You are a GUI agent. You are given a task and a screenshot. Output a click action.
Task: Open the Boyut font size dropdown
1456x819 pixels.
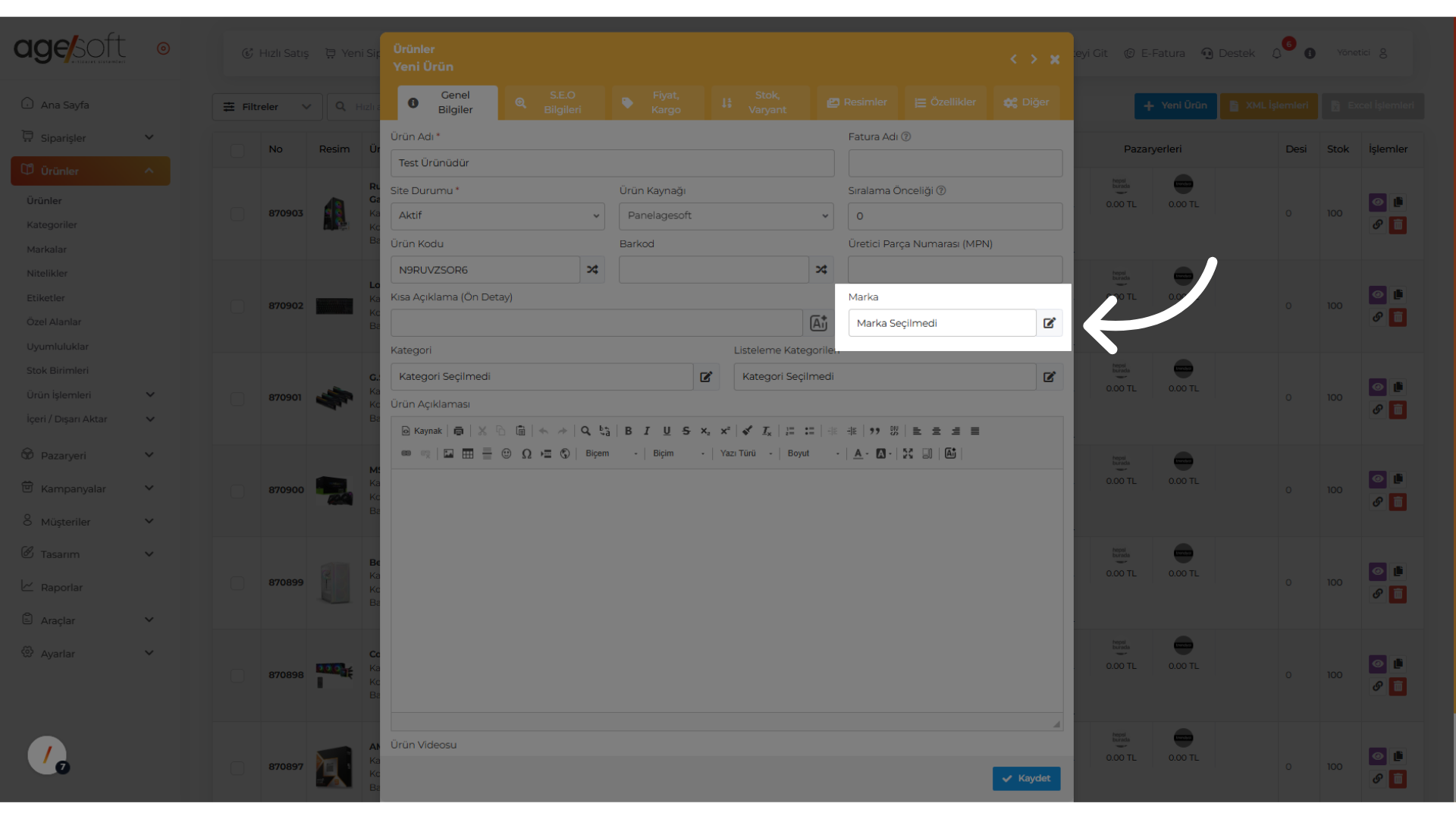tap(814, 453)
